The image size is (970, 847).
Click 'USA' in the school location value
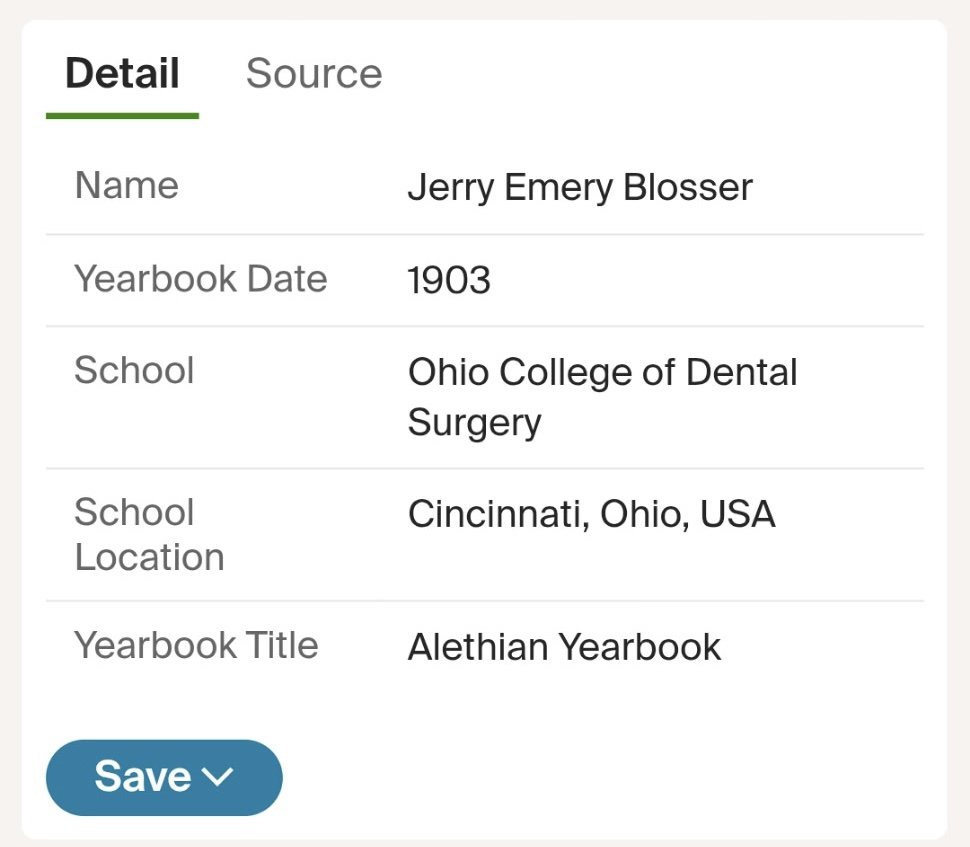click(x=737, y=515)
